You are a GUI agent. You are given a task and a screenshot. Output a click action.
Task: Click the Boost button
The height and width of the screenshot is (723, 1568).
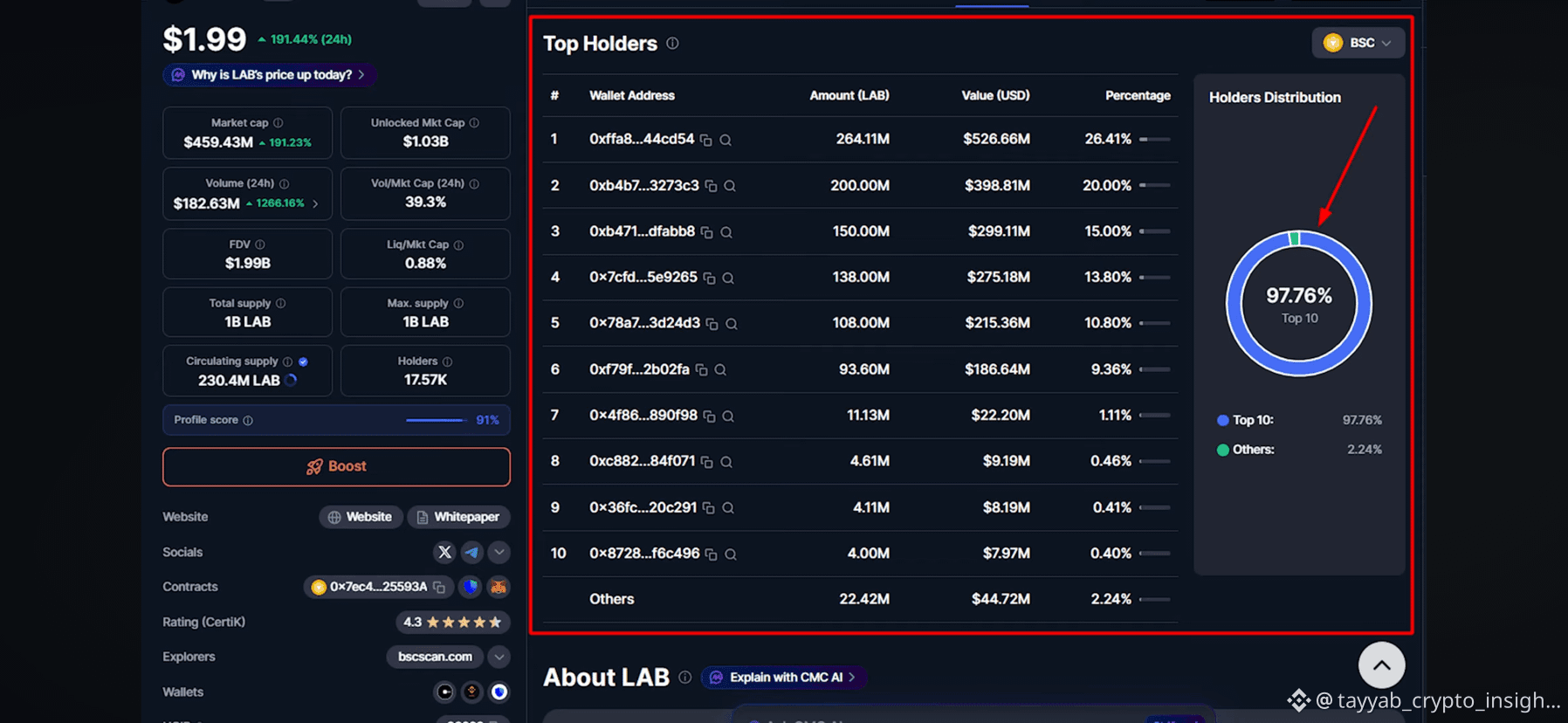(336, 466)
